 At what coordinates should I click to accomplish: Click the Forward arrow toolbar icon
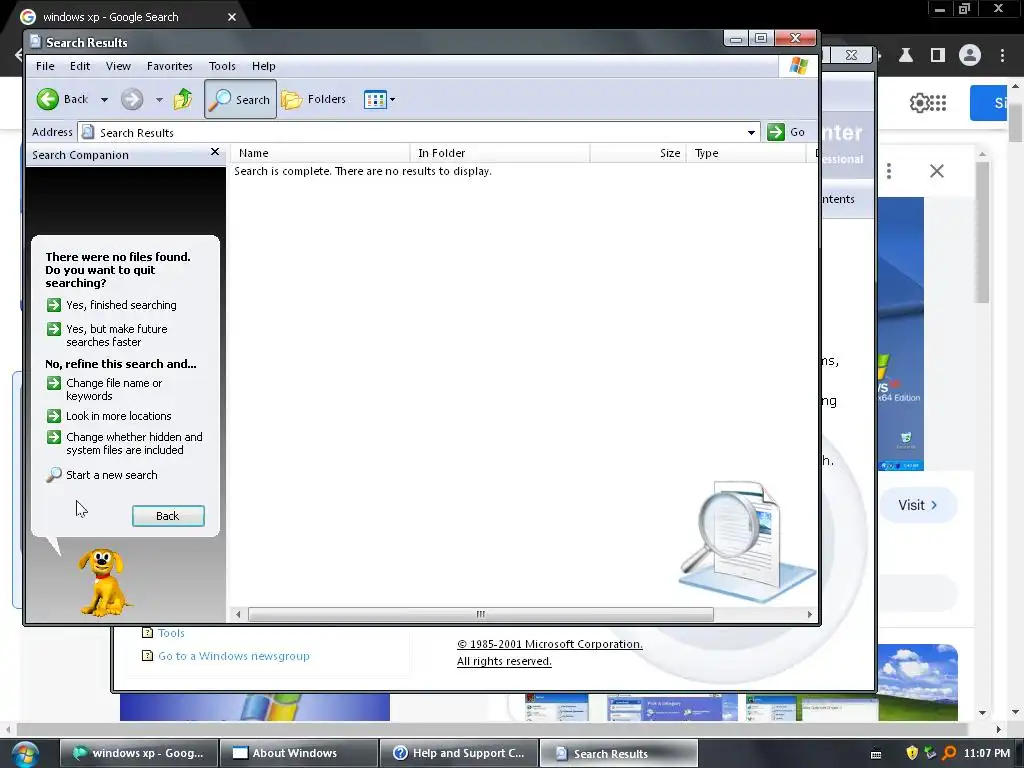coord(132,99)
